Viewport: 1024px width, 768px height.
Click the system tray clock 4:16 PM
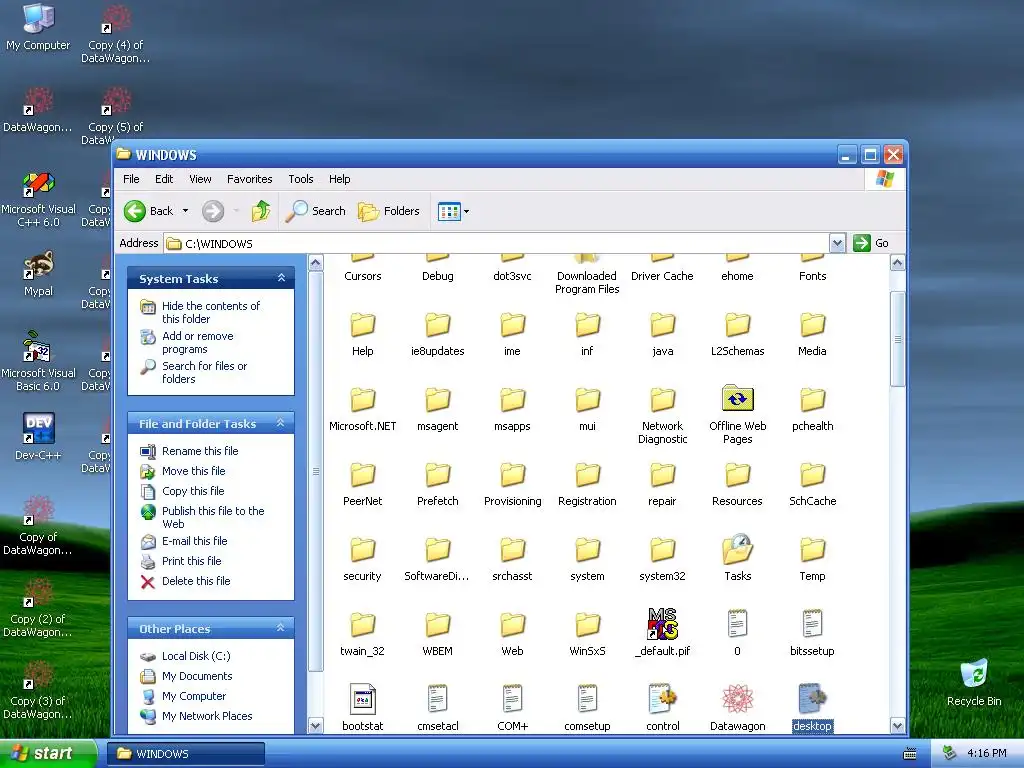pos(987,754)
